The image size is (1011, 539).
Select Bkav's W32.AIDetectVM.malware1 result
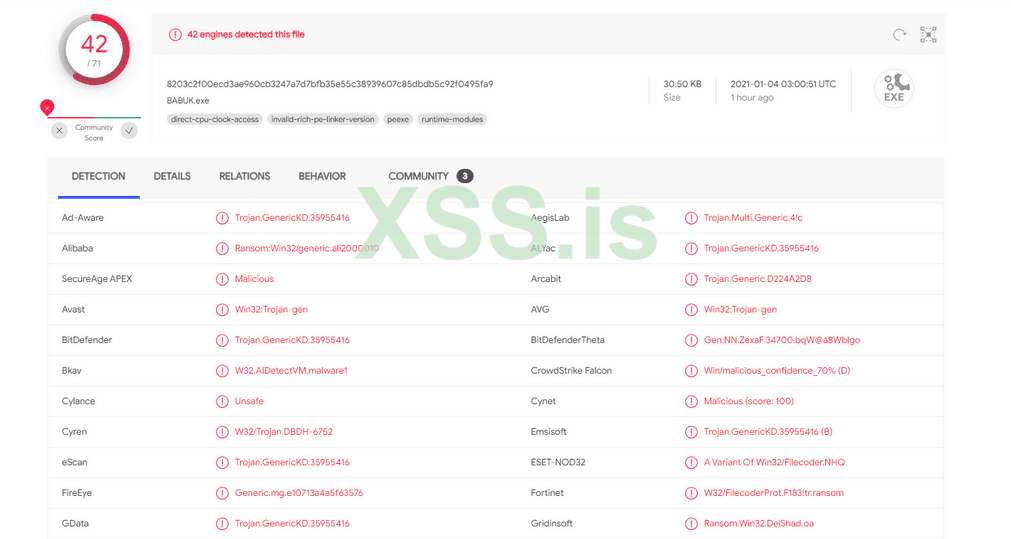tap(291, 371)
